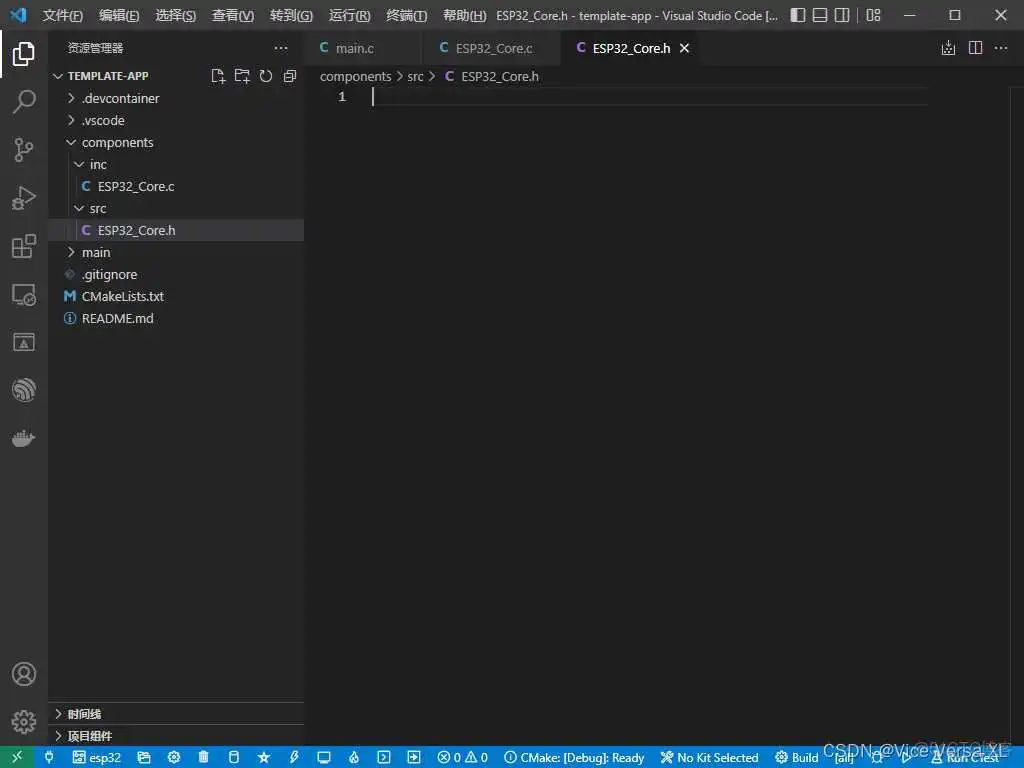
Task: Open the Extensions view
Action: pos(24,246)
